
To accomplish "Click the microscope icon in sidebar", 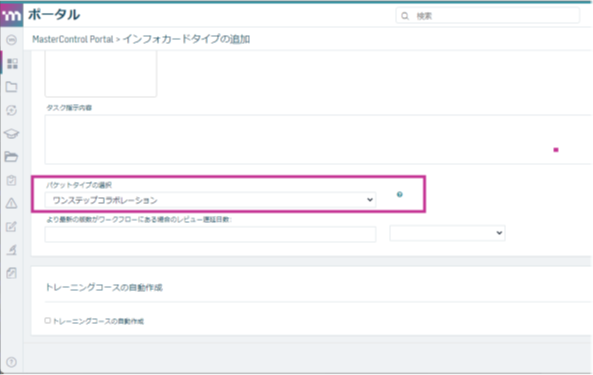I will pos(11,250).
